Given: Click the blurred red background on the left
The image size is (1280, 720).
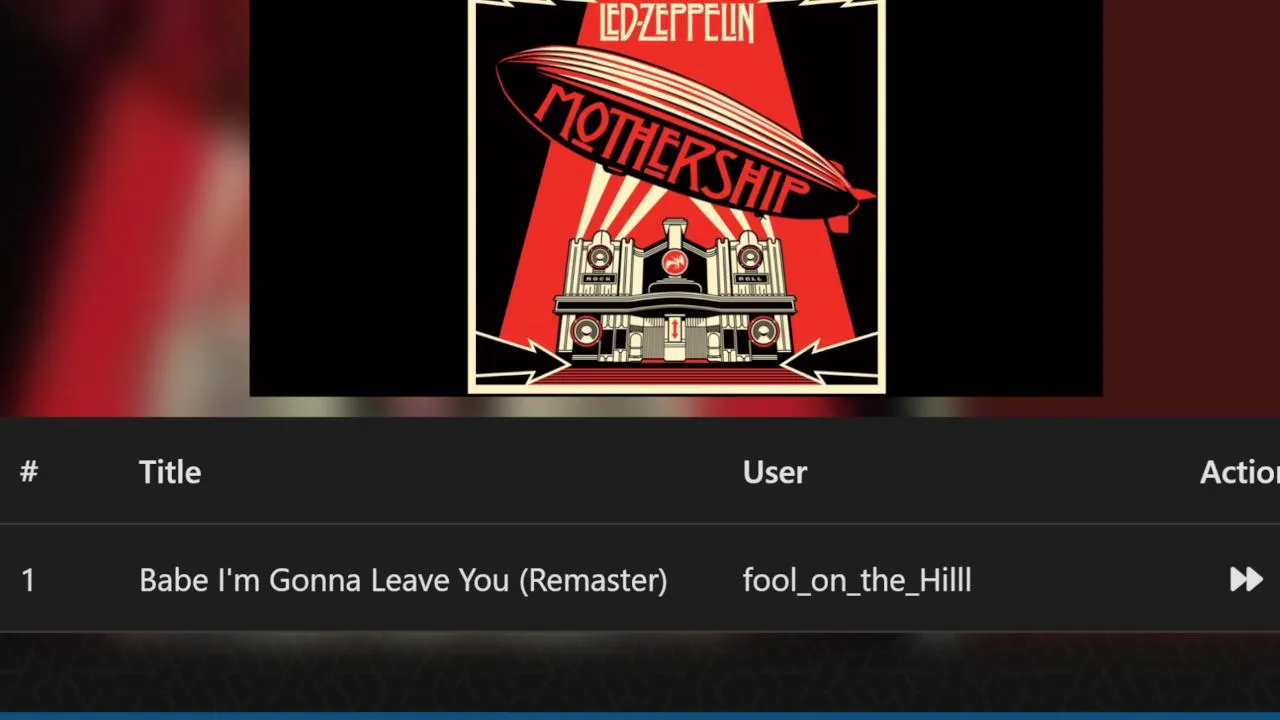Looking at the screenshot, I should 124,200.
